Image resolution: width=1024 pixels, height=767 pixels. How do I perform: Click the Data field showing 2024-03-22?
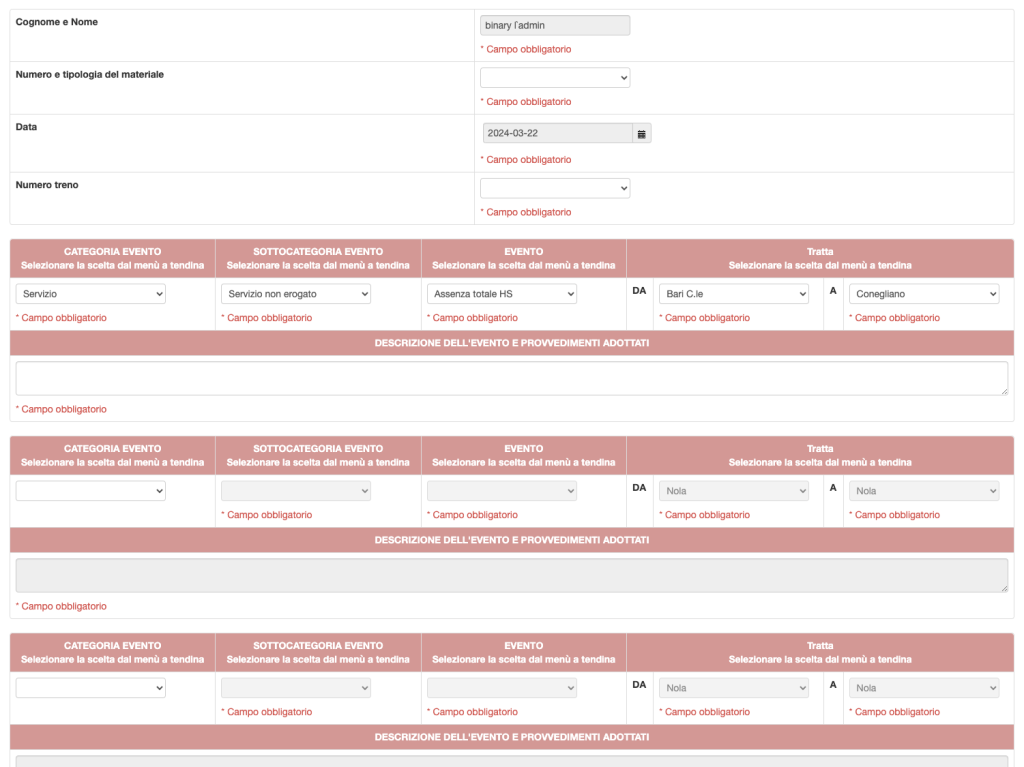pos(557,133)
